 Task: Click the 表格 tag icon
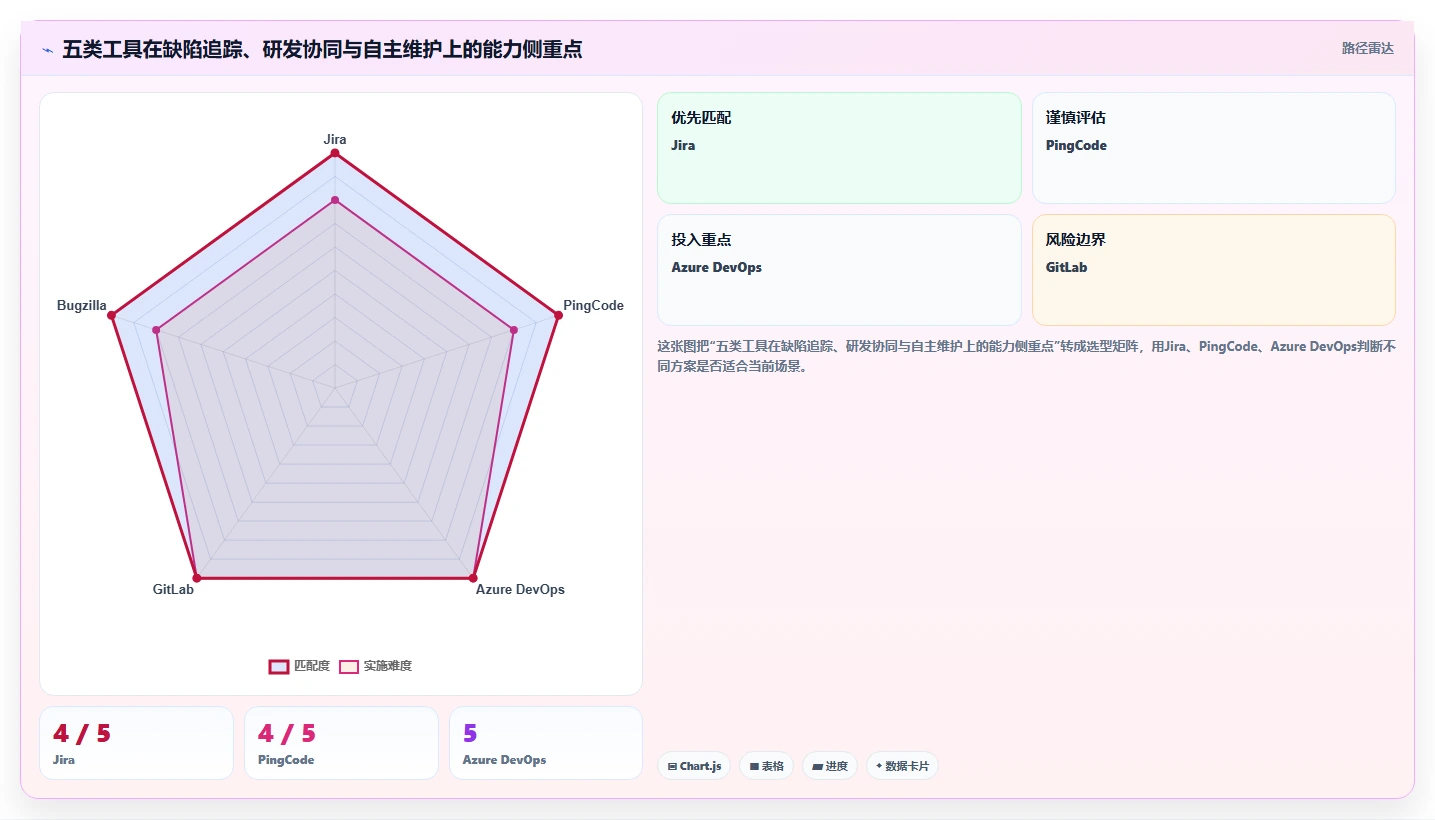click(x=754, y=766)
